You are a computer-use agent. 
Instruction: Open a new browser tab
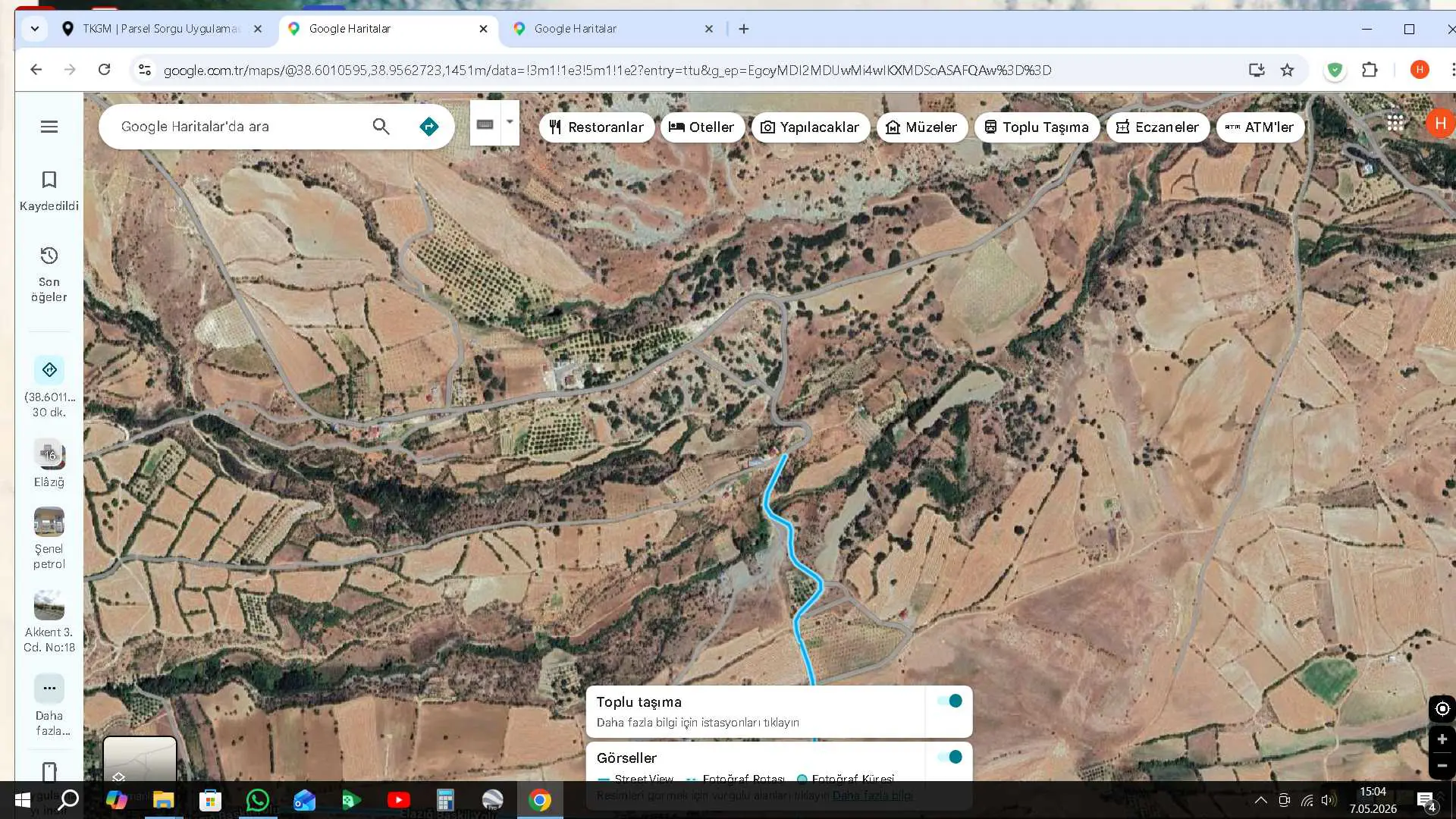click(x=744, y=29)
